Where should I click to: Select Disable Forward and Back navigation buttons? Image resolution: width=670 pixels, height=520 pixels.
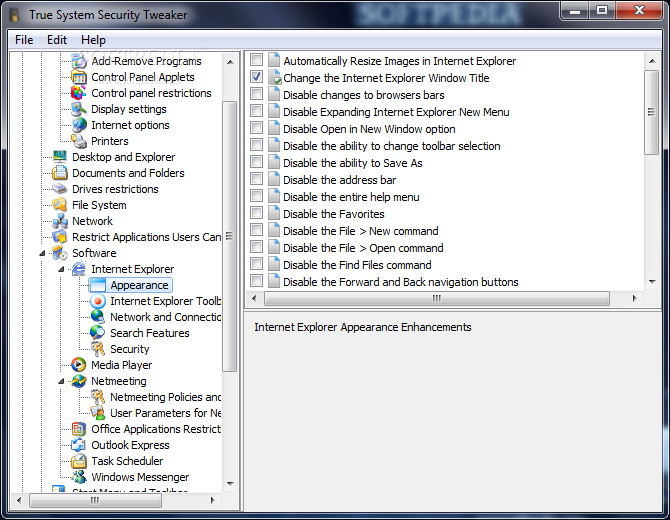(400, 282)
